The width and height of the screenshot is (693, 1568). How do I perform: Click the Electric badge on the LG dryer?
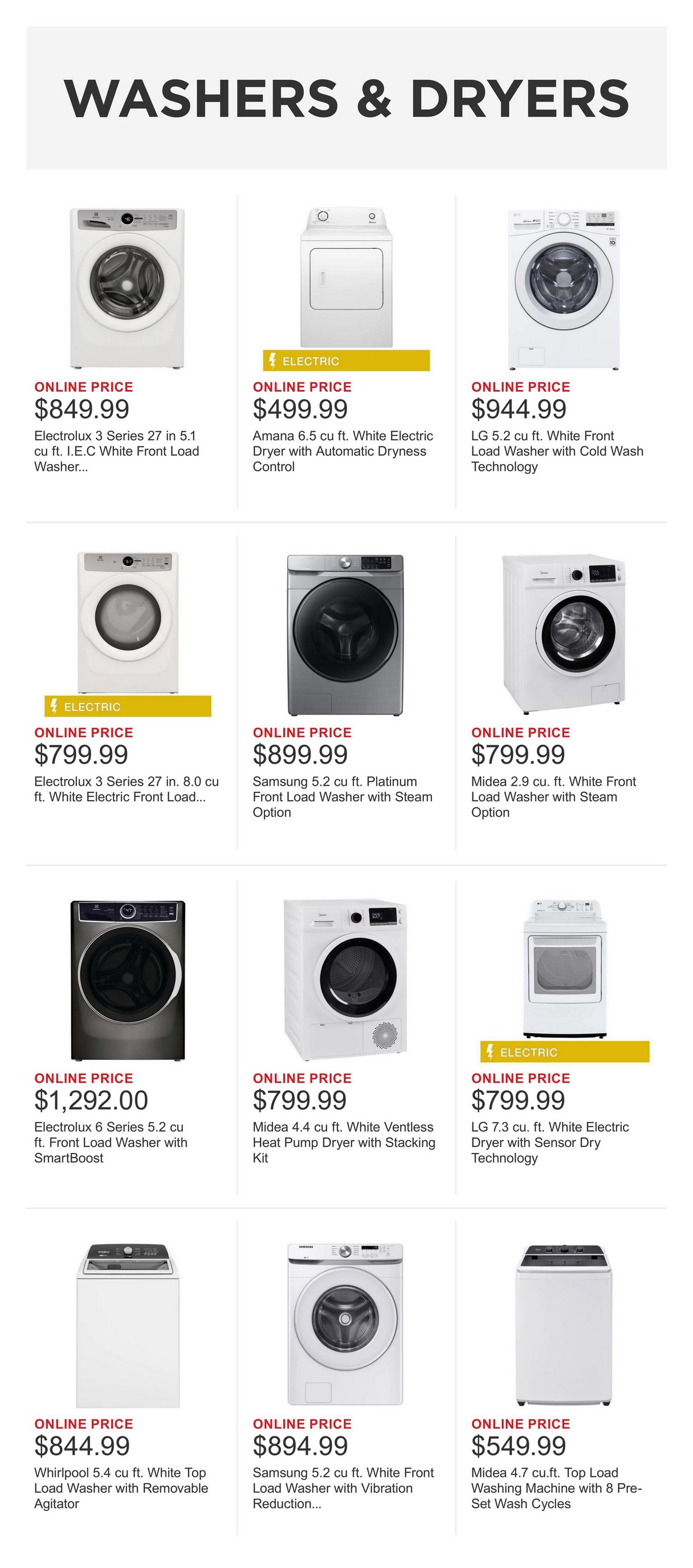coord(564,1053)
